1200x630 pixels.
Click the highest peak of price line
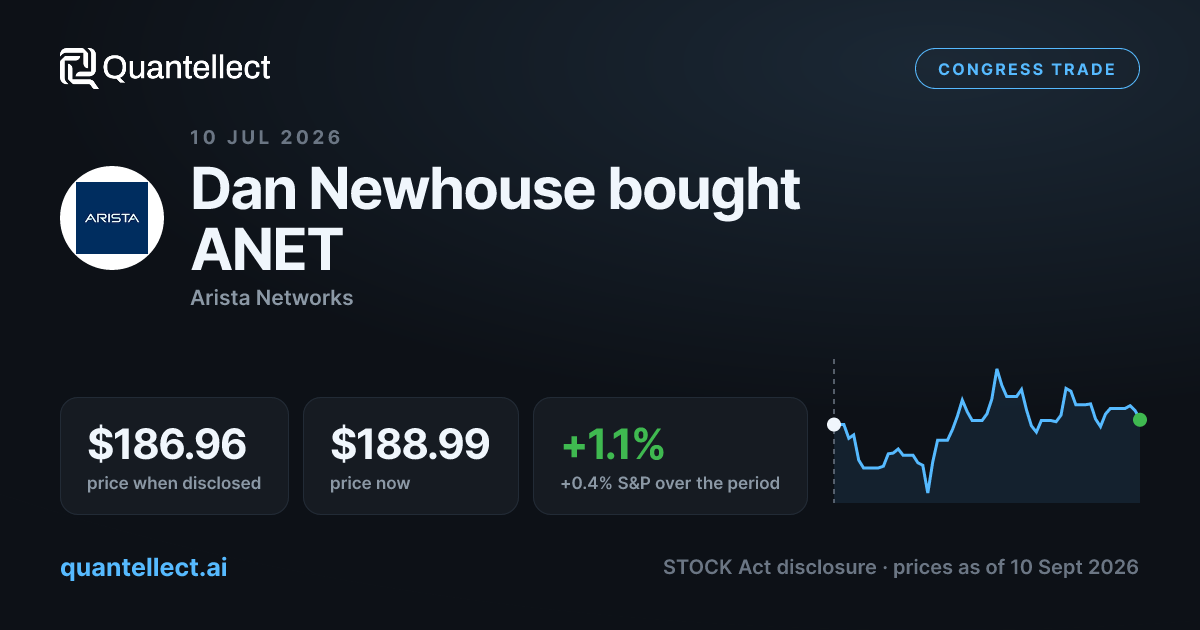click(997, 370)
